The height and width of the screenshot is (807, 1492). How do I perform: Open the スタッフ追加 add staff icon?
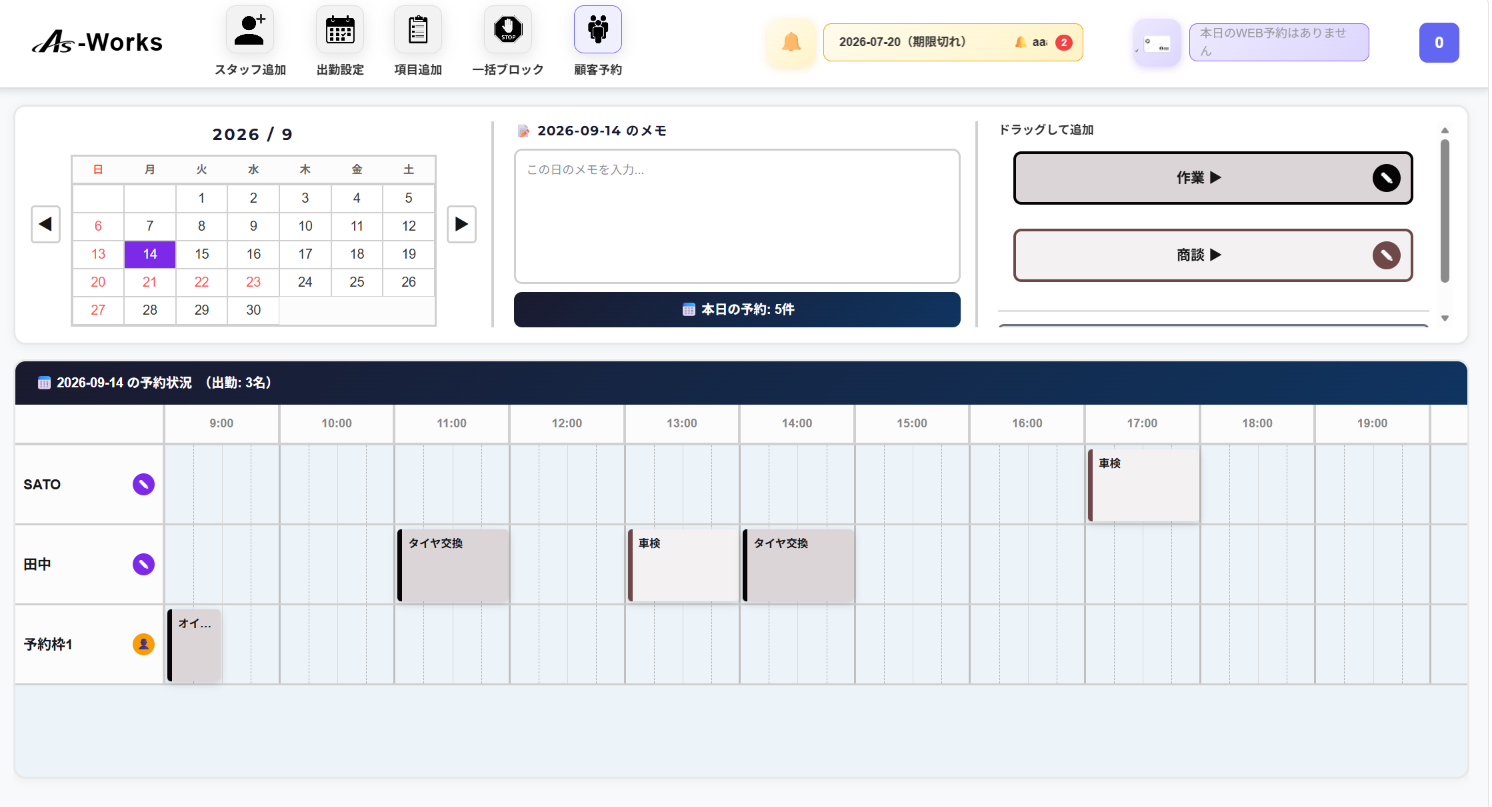tap(250, 30)
